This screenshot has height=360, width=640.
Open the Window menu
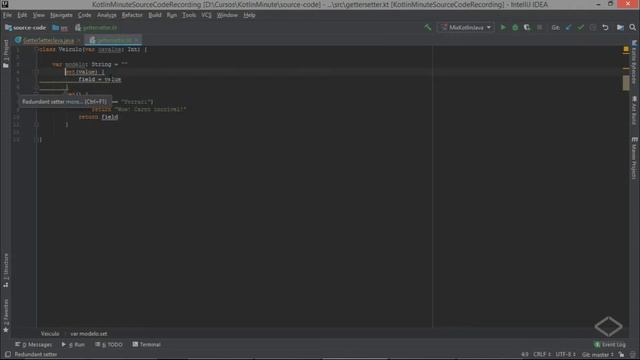[x=227, y=15]
